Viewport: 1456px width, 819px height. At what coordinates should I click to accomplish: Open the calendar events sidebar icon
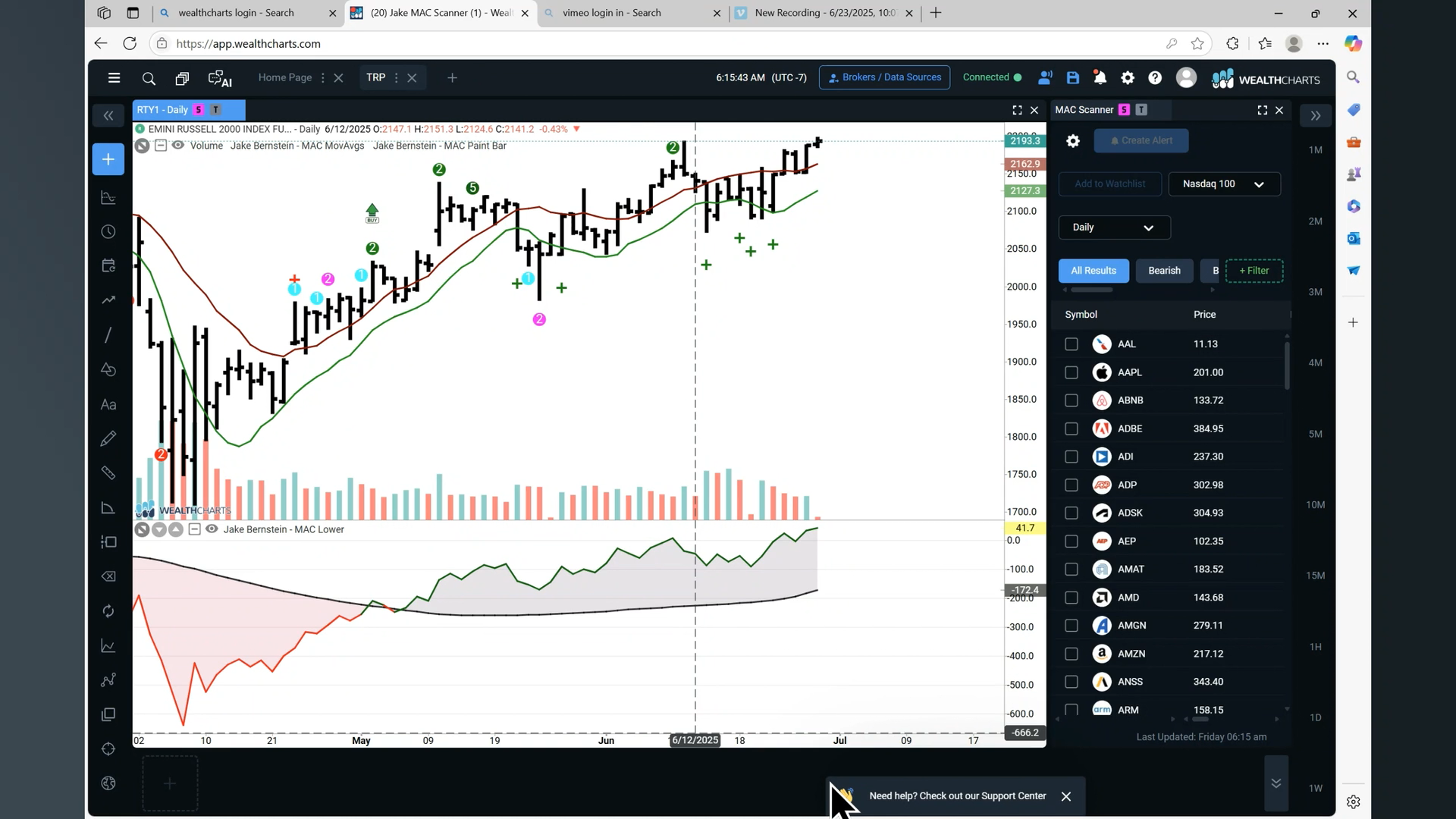[108, 265]
